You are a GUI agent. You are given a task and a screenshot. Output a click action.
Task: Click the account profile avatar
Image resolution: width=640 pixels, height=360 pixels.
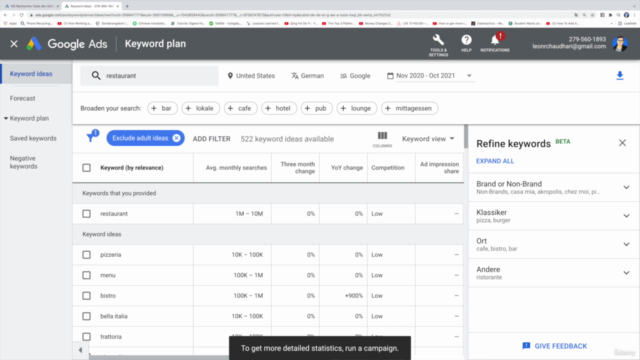point(620,44)
